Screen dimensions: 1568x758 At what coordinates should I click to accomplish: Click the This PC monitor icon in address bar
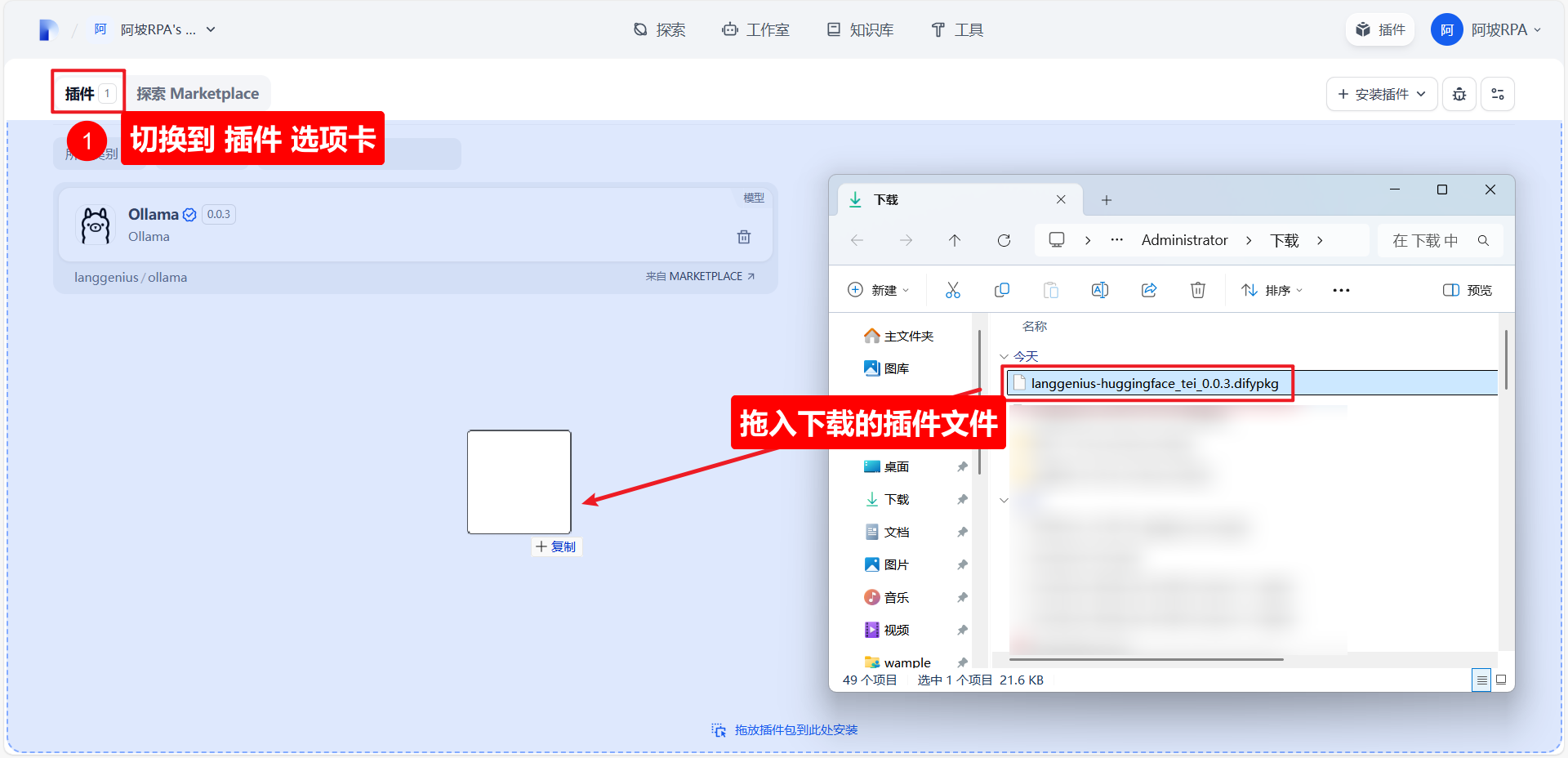pyautogui.click(x=1057, y=240)
